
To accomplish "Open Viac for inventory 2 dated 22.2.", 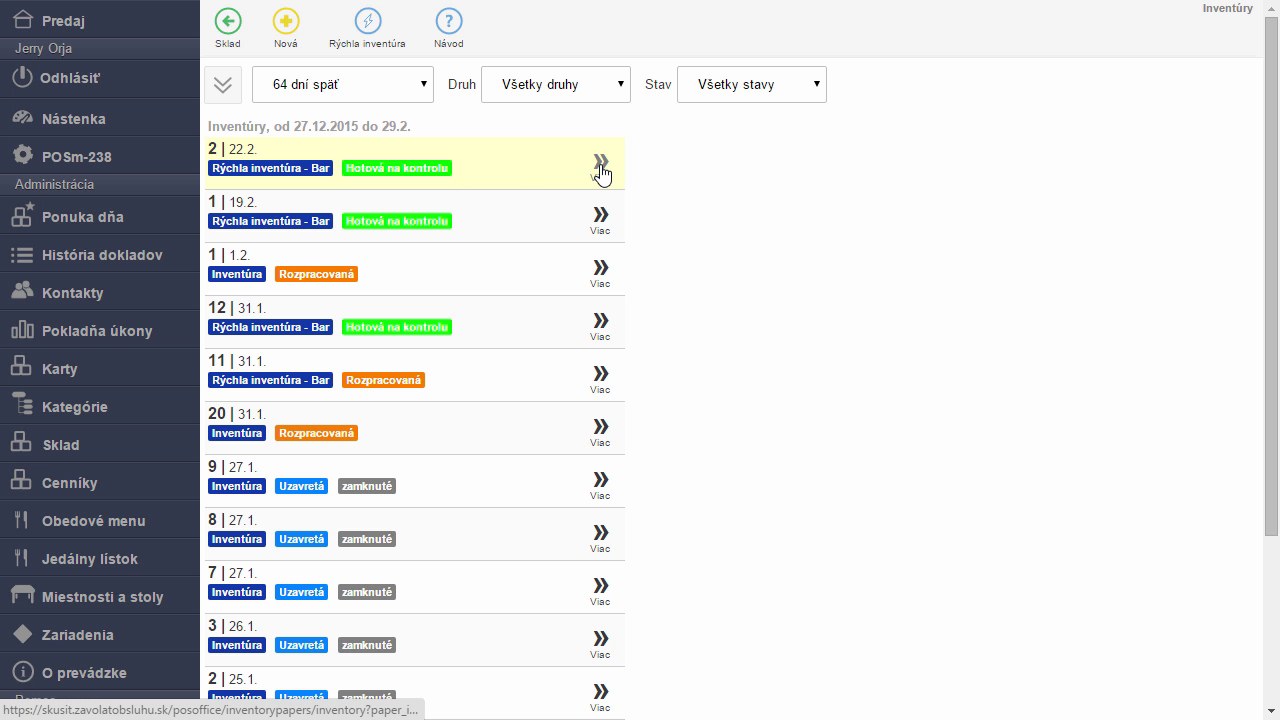I will pyautogui.click(x=600, y=167).
